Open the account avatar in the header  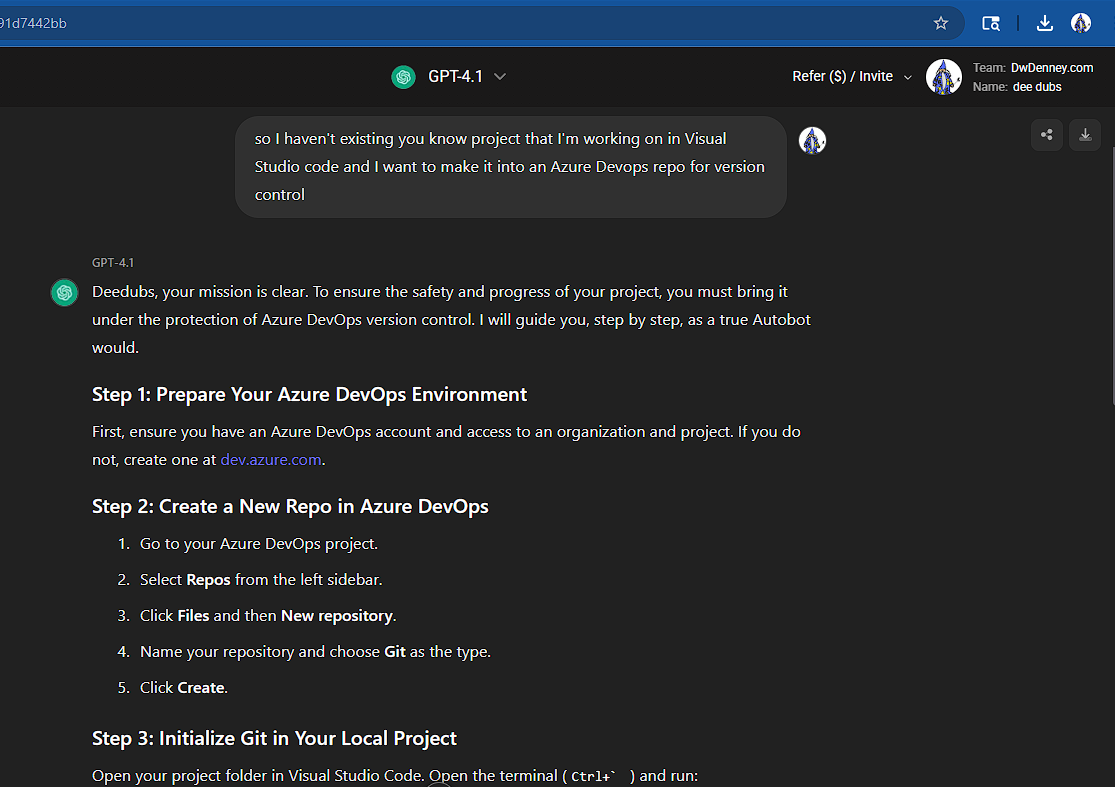944,77
